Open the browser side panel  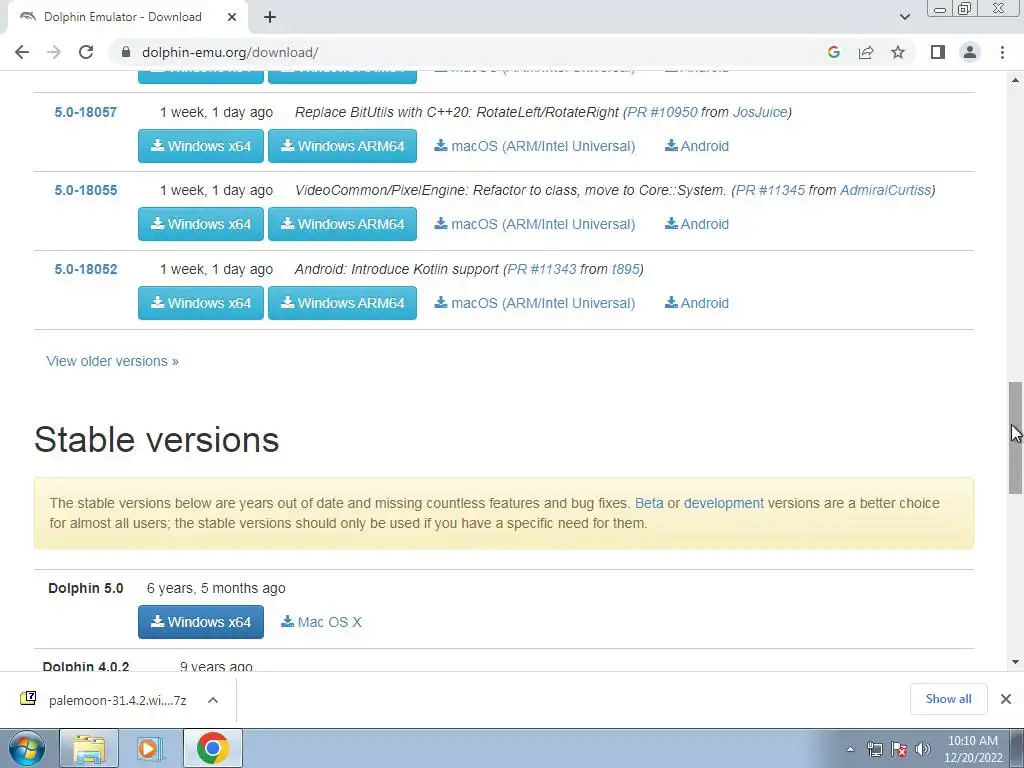(938, 52)
